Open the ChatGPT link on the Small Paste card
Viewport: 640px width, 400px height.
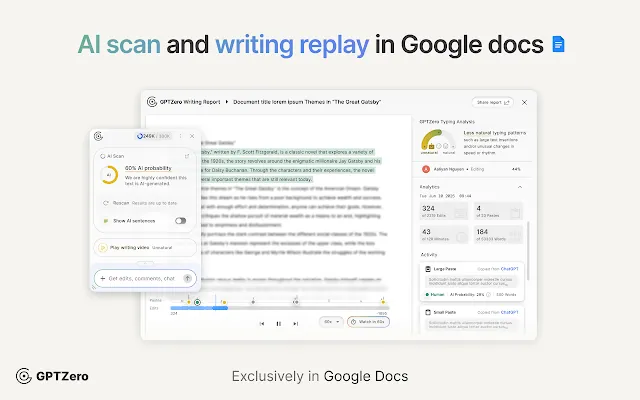tap(509, 312)
